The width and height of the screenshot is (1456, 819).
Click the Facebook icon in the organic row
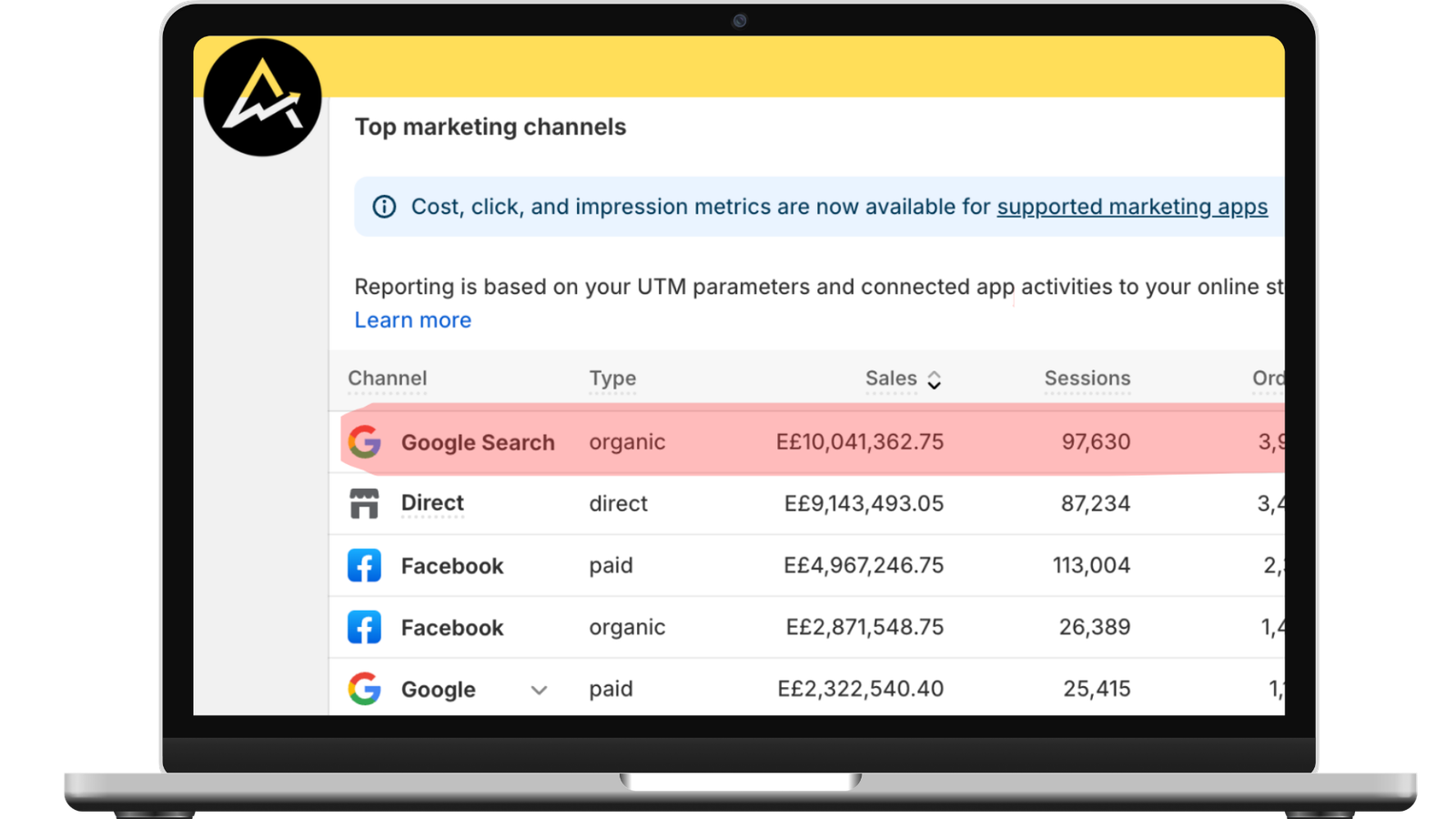tap(364, 627)
